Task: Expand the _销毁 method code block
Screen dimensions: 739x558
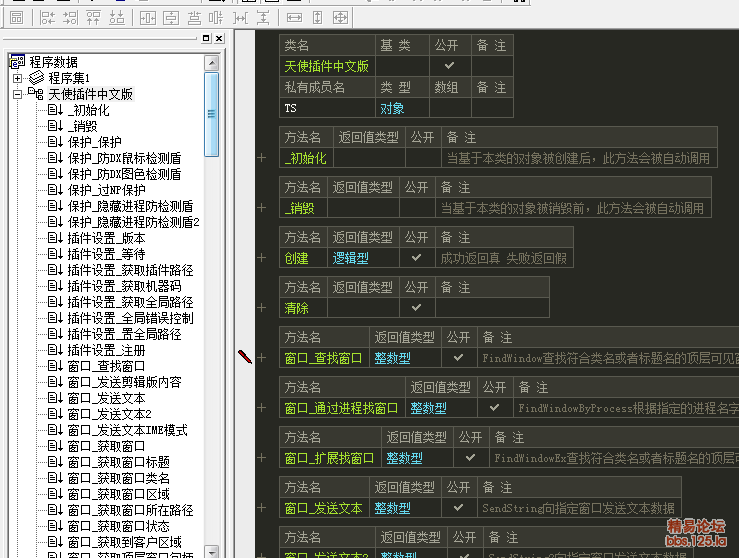Action: point(262,208)
